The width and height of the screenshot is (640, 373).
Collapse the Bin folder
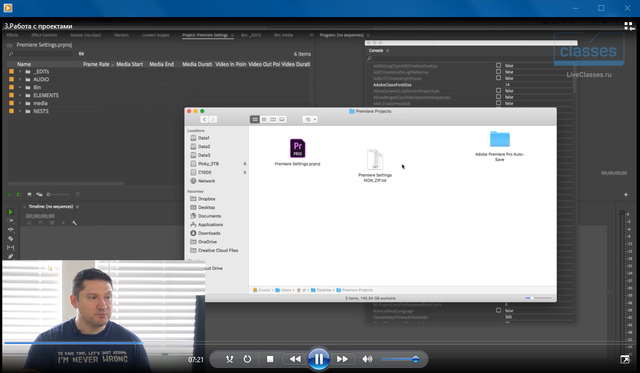tap(20, 87)
